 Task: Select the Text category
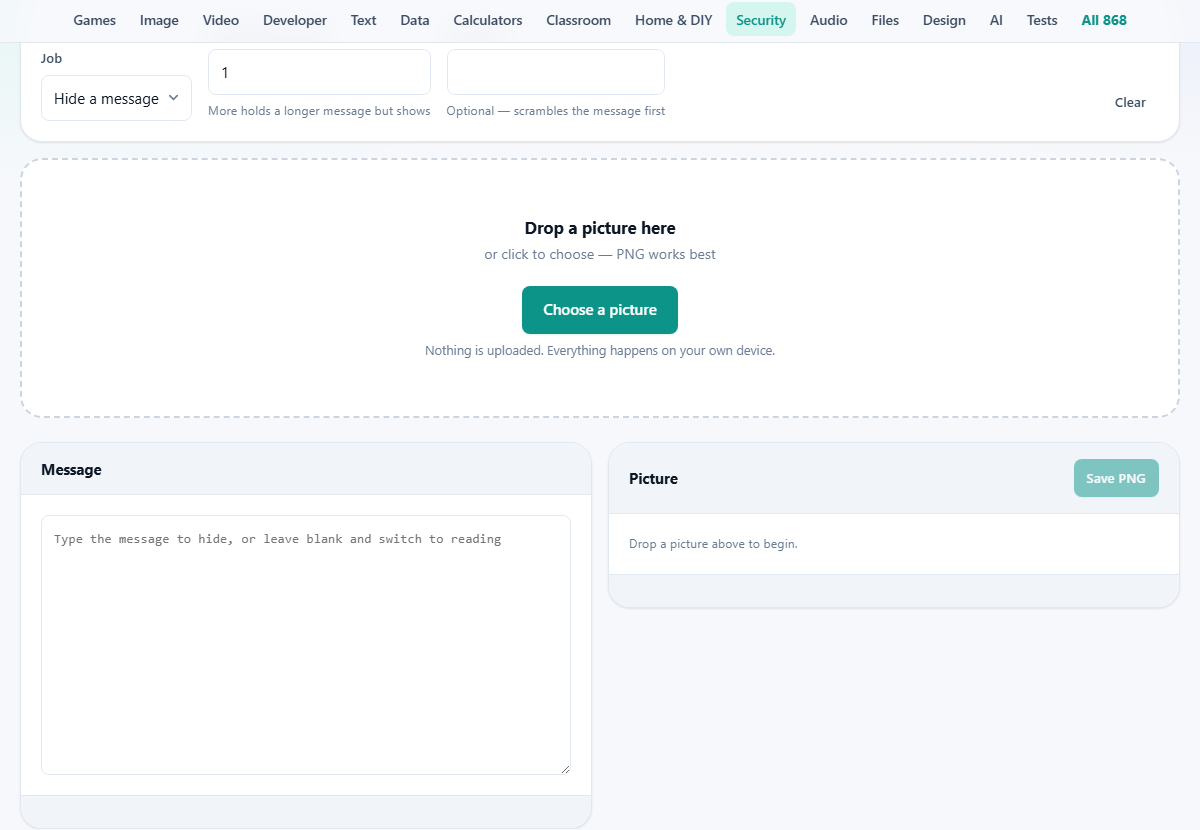tap(364, 20)
